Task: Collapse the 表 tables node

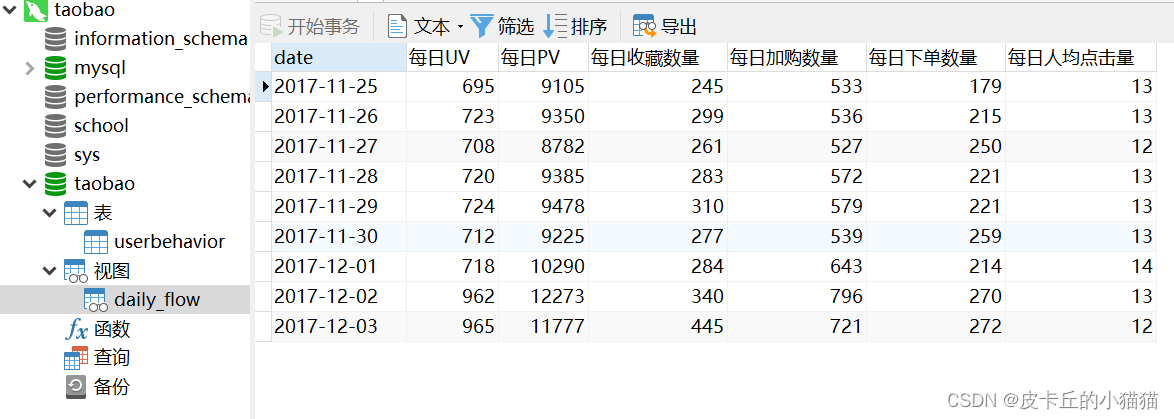Action: (x=49, y=212)
